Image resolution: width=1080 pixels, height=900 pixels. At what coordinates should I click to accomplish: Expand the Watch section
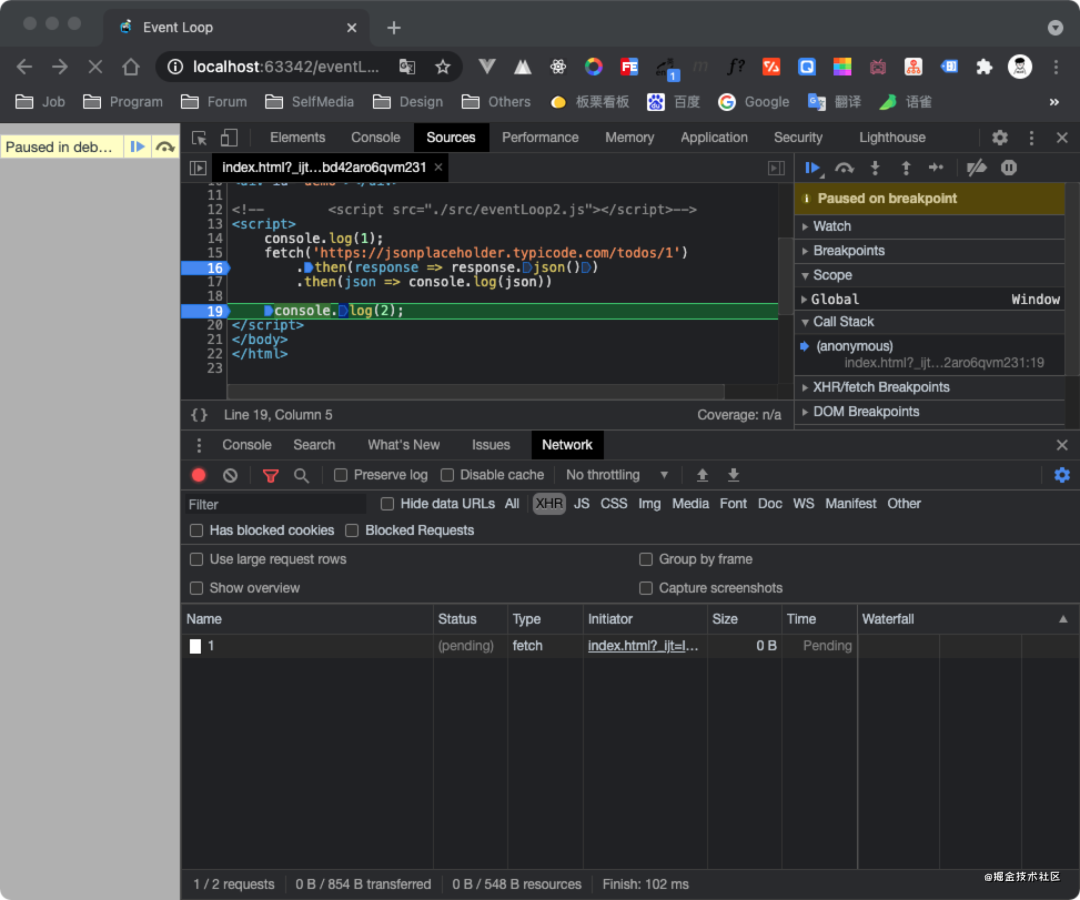coord(831,227)
